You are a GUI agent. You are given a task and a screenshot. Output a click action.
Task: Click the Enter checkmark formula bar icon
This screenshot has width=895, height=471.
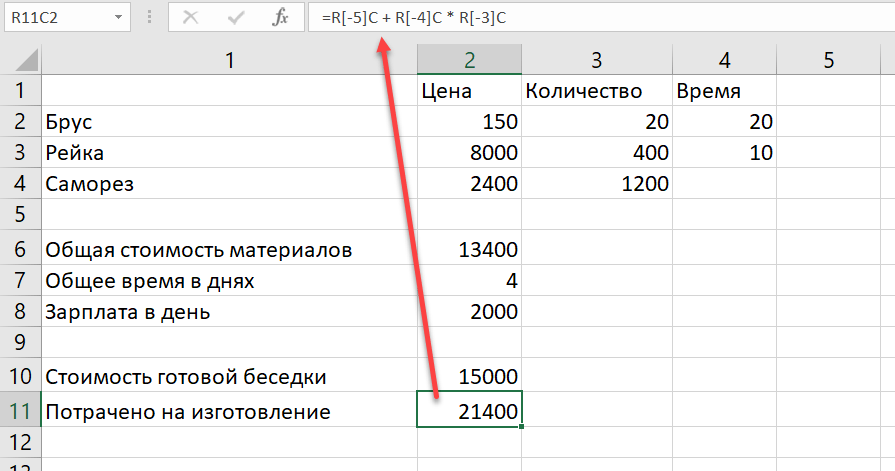(x=236, y=17)
